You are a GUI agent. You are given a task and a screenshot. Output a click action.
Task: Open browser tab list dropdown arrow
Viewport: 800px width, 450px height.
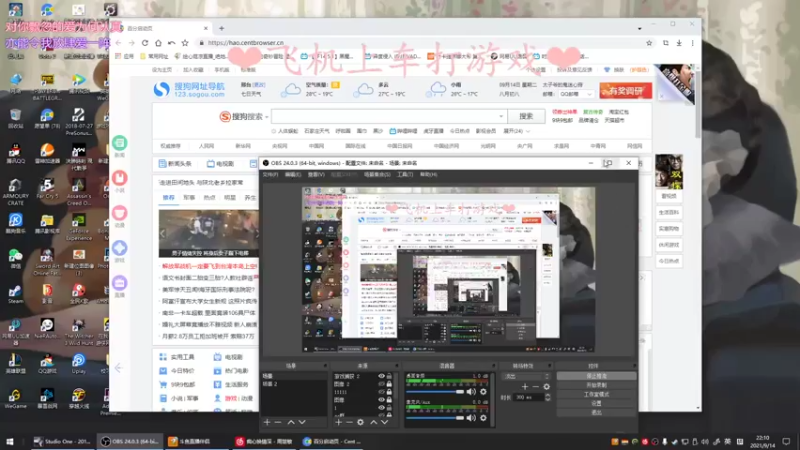point(639,29)
